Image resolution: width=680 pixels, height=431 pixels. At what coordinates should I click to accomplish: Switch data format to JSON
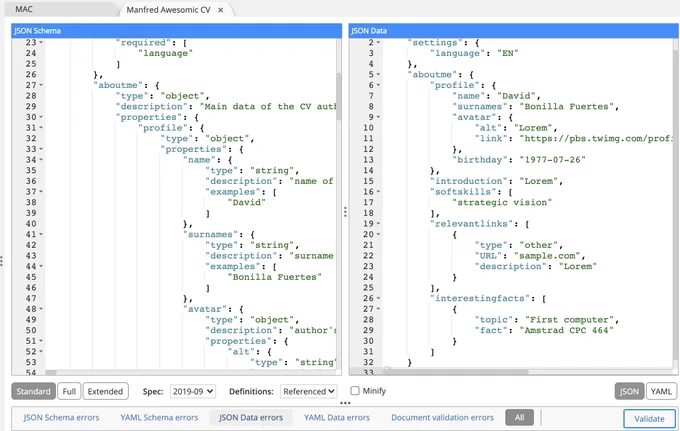[629, 391]
